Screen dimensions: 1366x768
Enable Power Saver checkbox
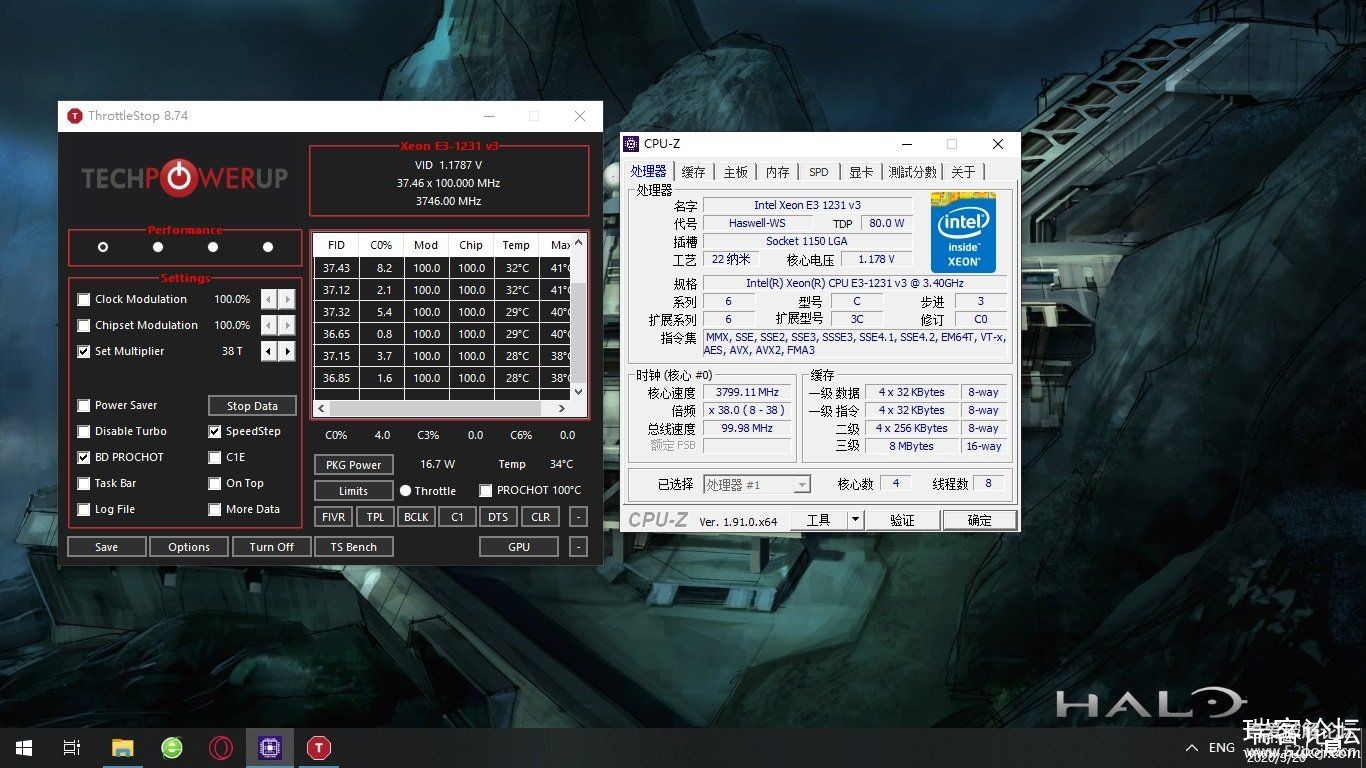click(x=84, y=405)
